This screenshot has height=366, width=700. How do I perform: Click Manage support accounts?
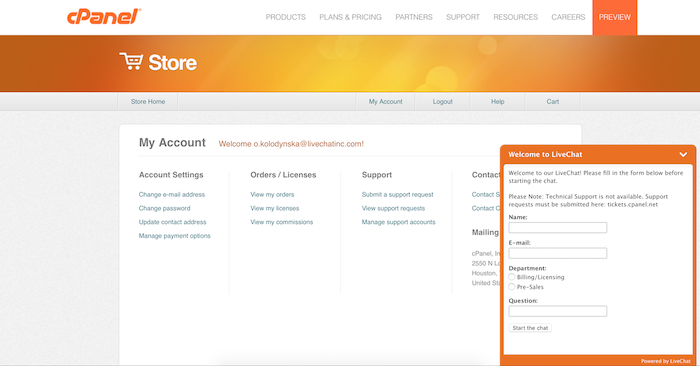click(x=399, y=222)
